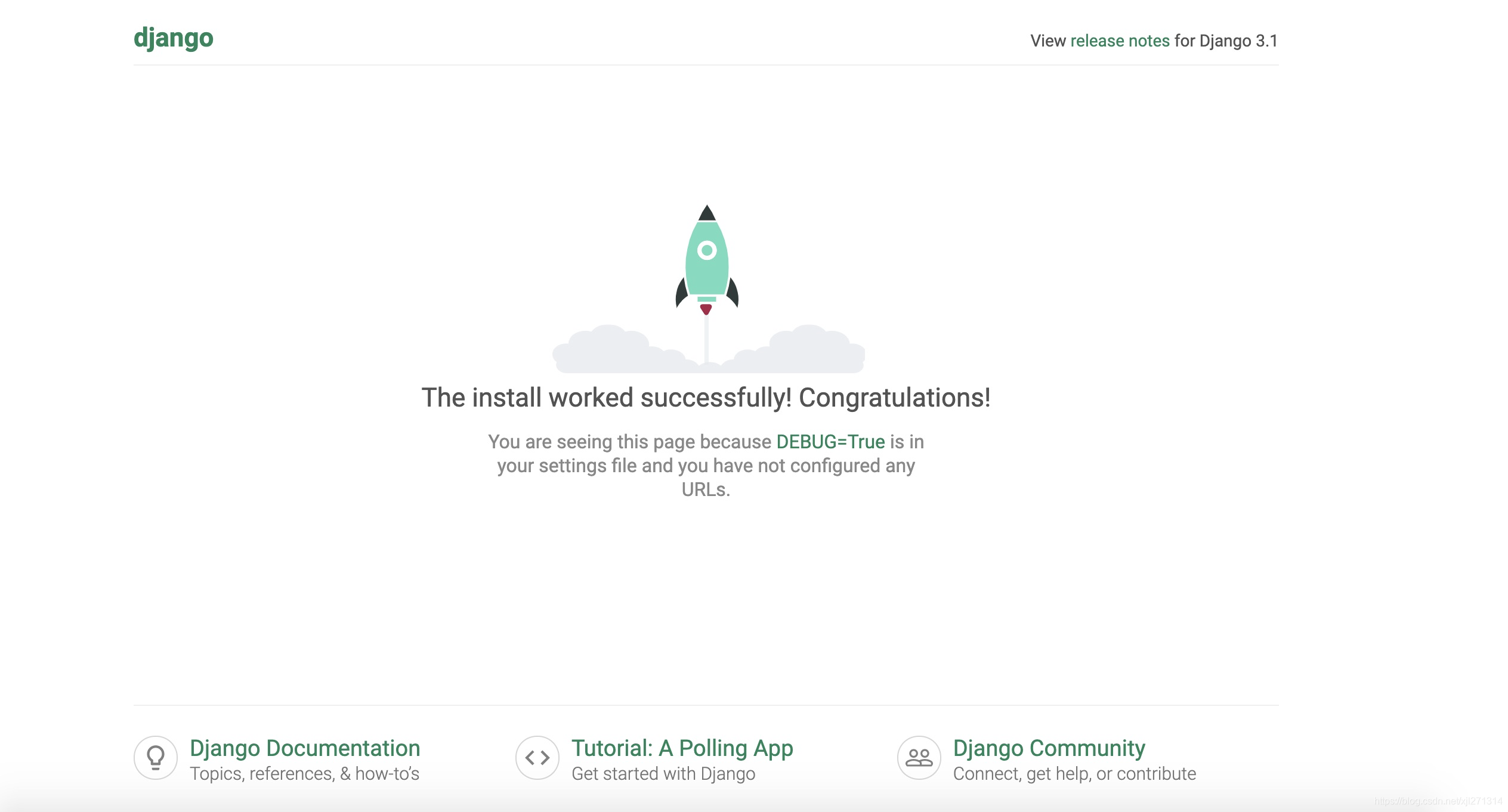The height and width of the screenshot is (812, 1508).
Task: Open Tutorial: A Polling App link
Action: (x=682, y=748)
